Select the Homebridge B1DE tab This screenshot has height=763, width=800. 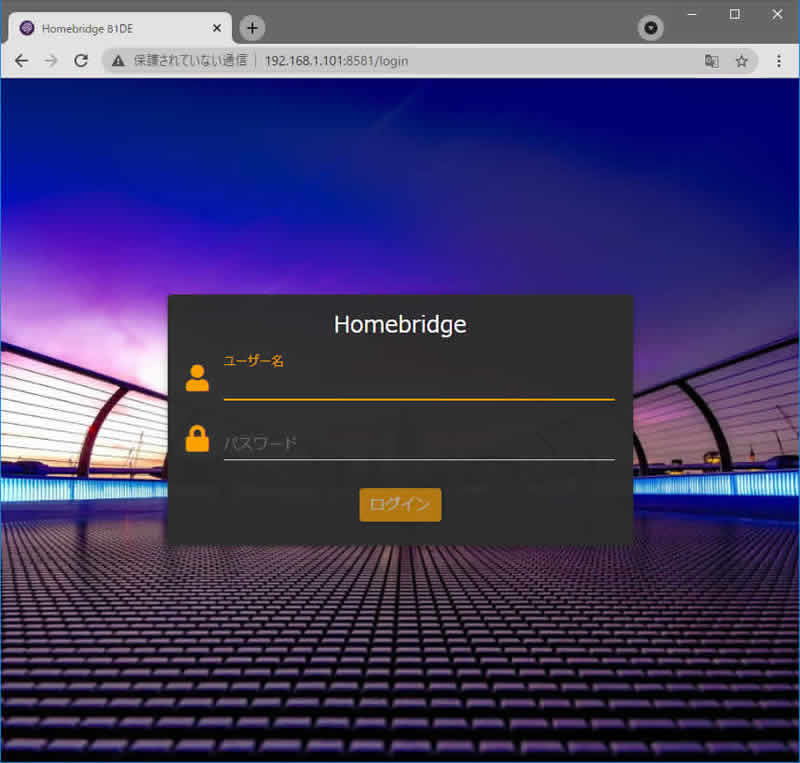(120, 29)
